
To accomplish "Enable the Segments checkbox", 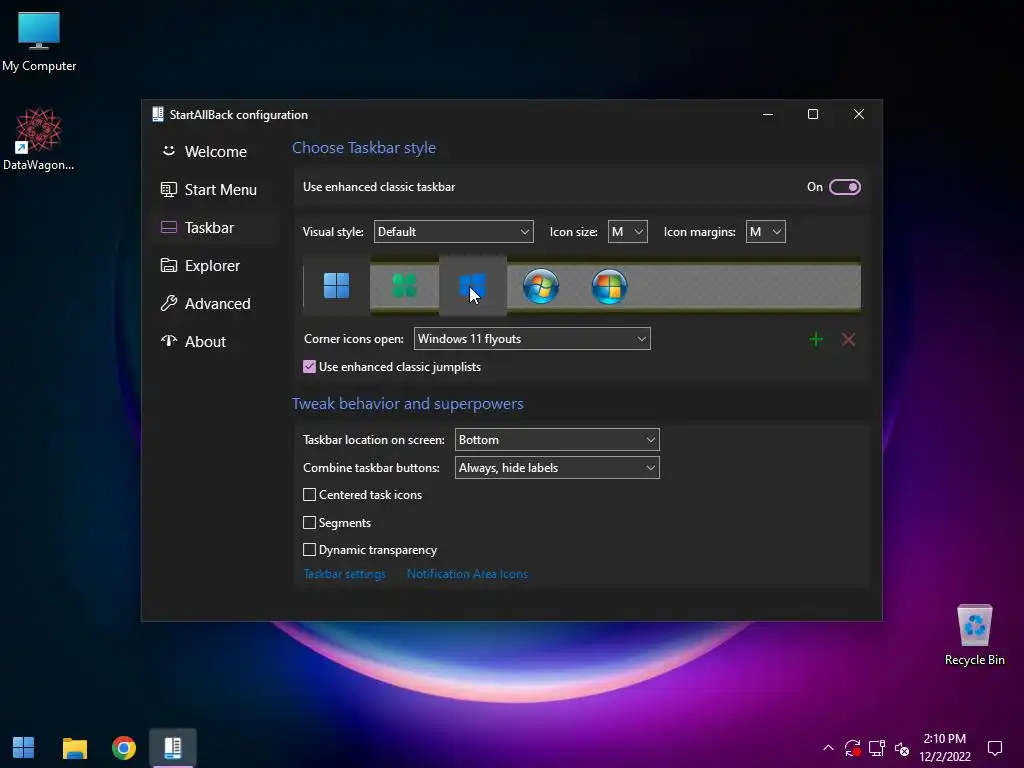I will click(310, 522).
